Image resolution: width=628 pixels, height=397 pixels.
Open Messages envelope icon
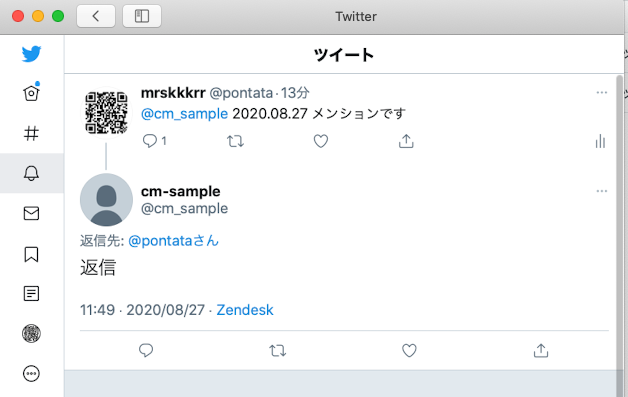[31, 214]
